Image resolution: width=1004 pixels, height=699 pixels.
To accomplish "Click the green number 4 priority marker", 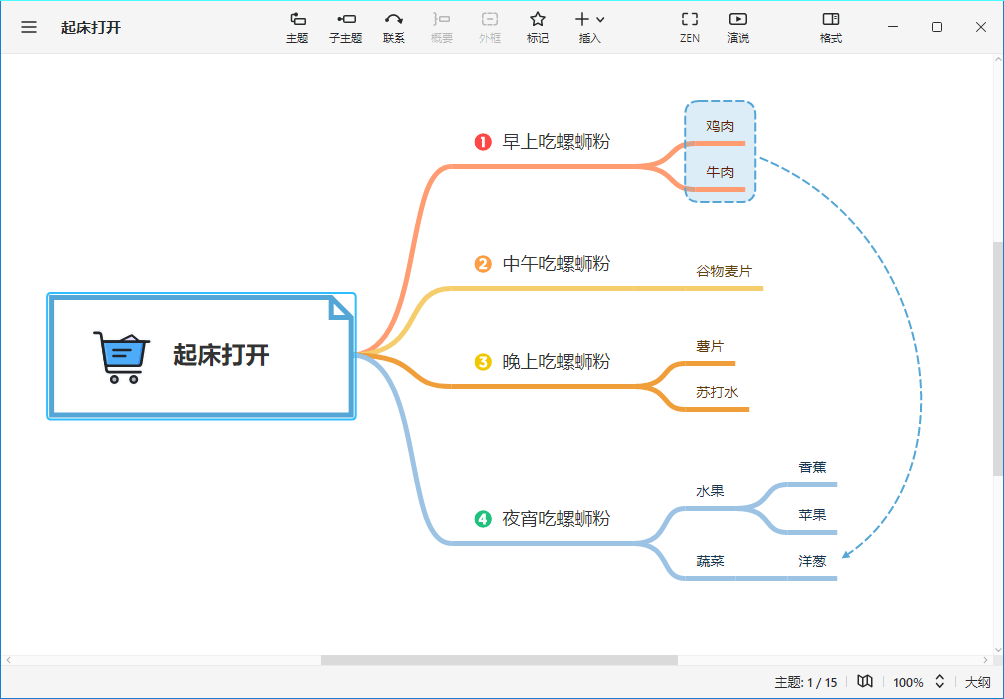I will click(483, 519).
